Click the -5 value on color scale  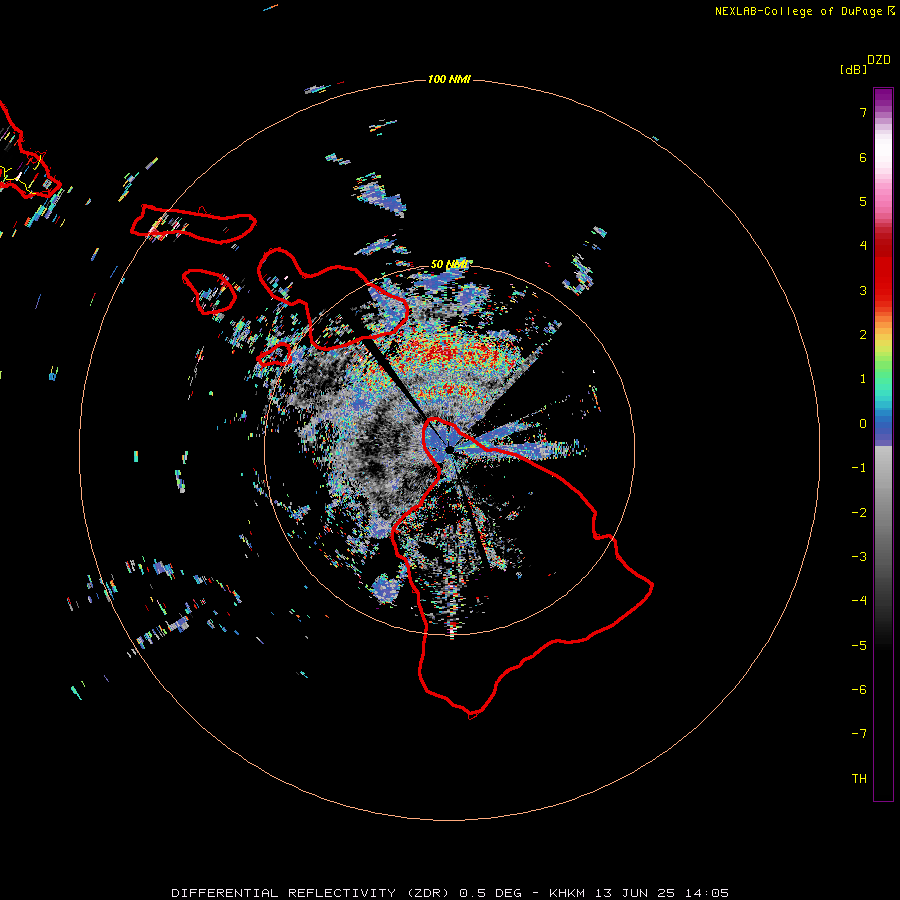click(x=859, y=646)
